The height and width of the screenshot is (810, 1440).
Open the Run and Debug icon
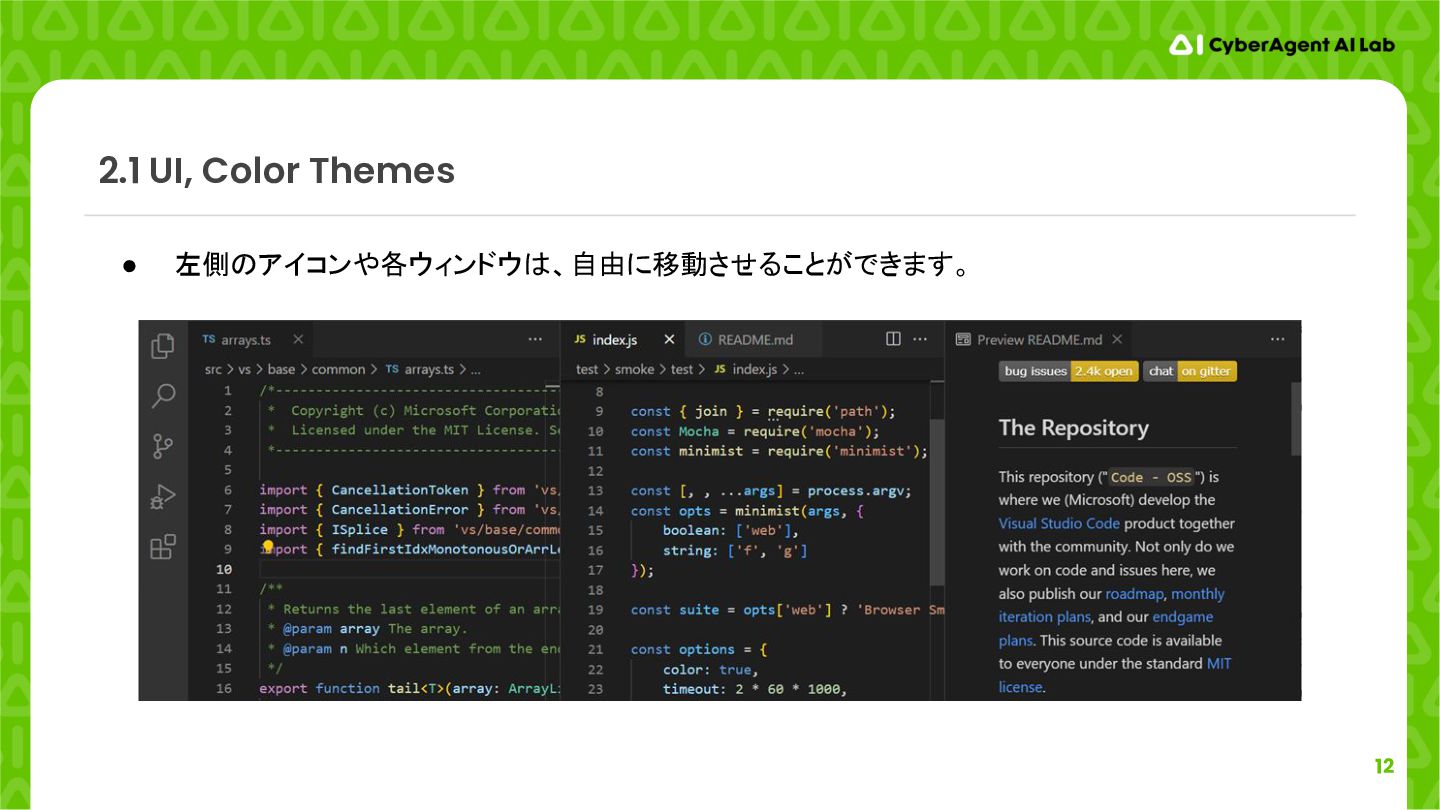(163, 496)
